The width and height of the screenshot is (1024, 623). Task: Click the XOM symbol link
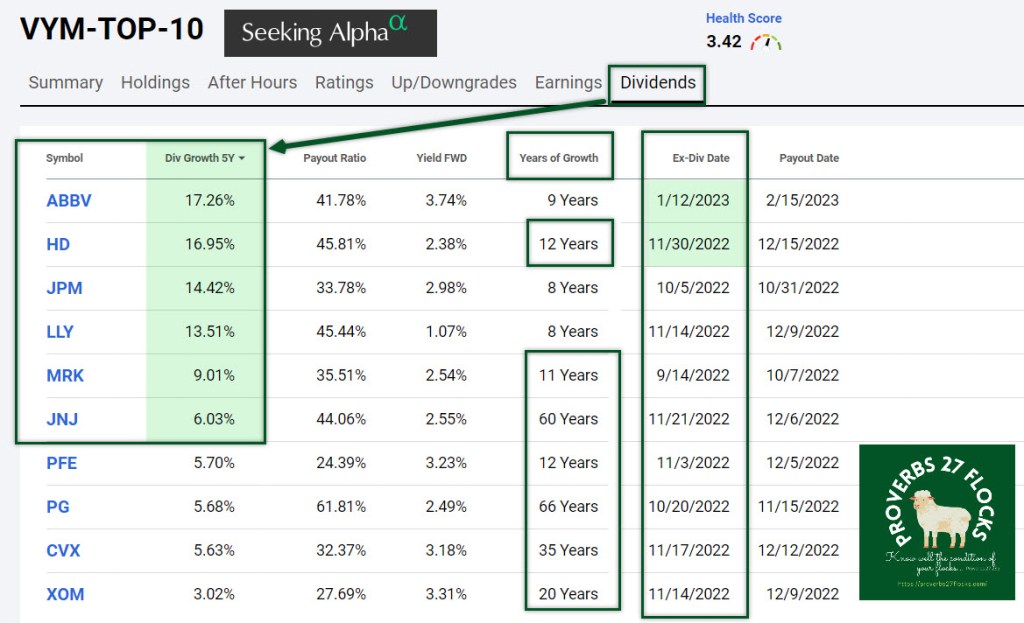click(x=65, y=594)
